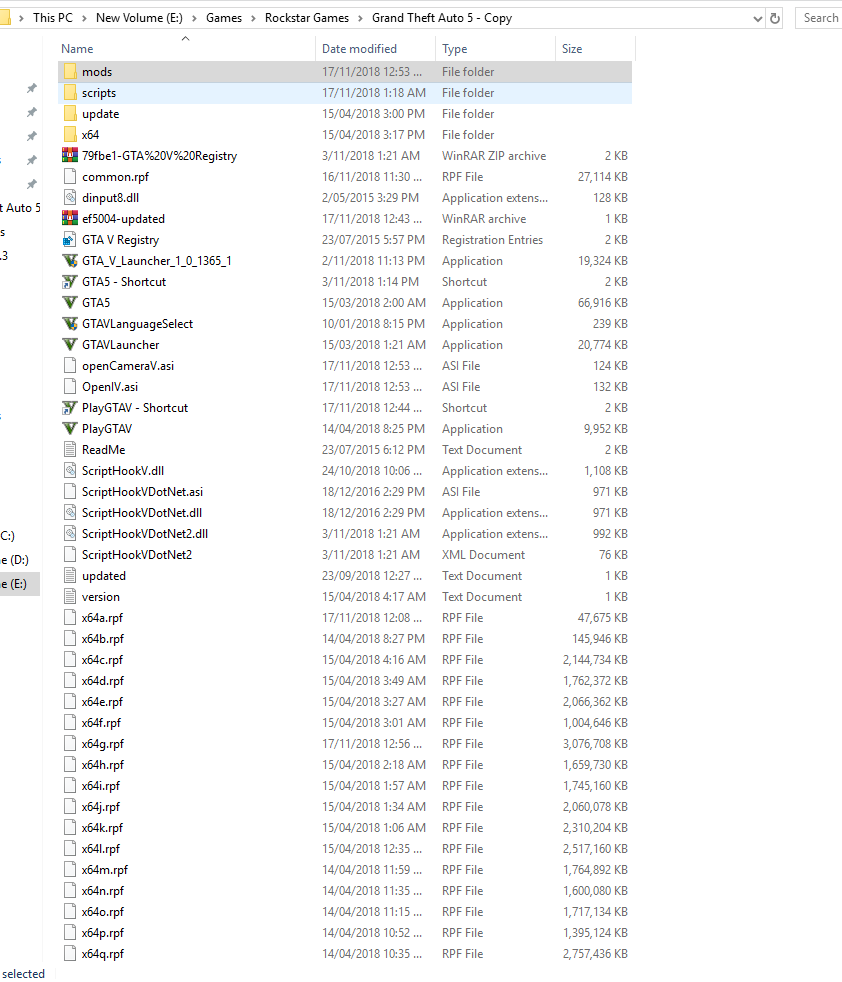
Task: Select x64o.rpf file name
Action: [x=103, y=912]
